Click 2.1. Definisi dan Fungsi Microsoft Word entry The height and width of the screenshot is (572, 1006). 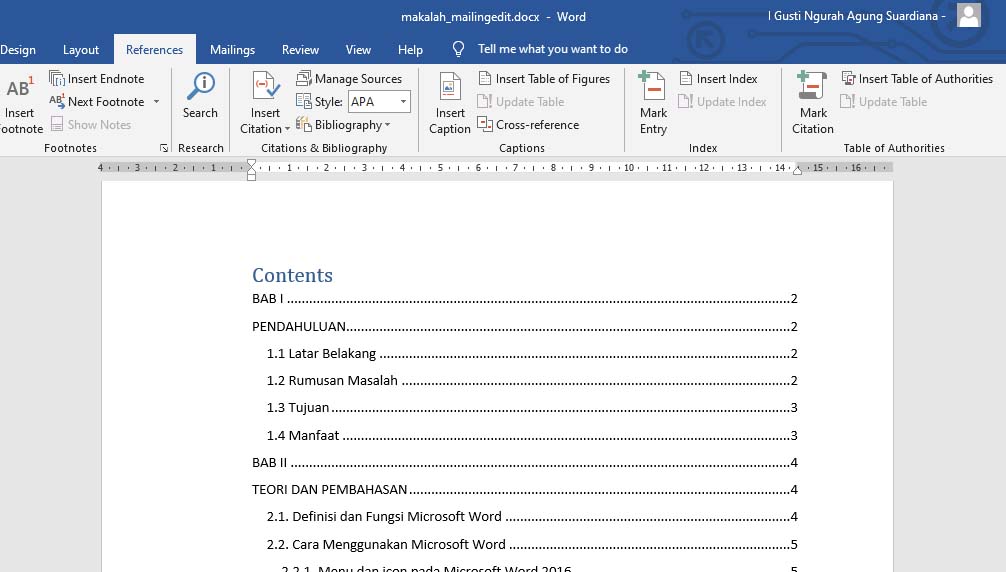(x=532, y=517)
